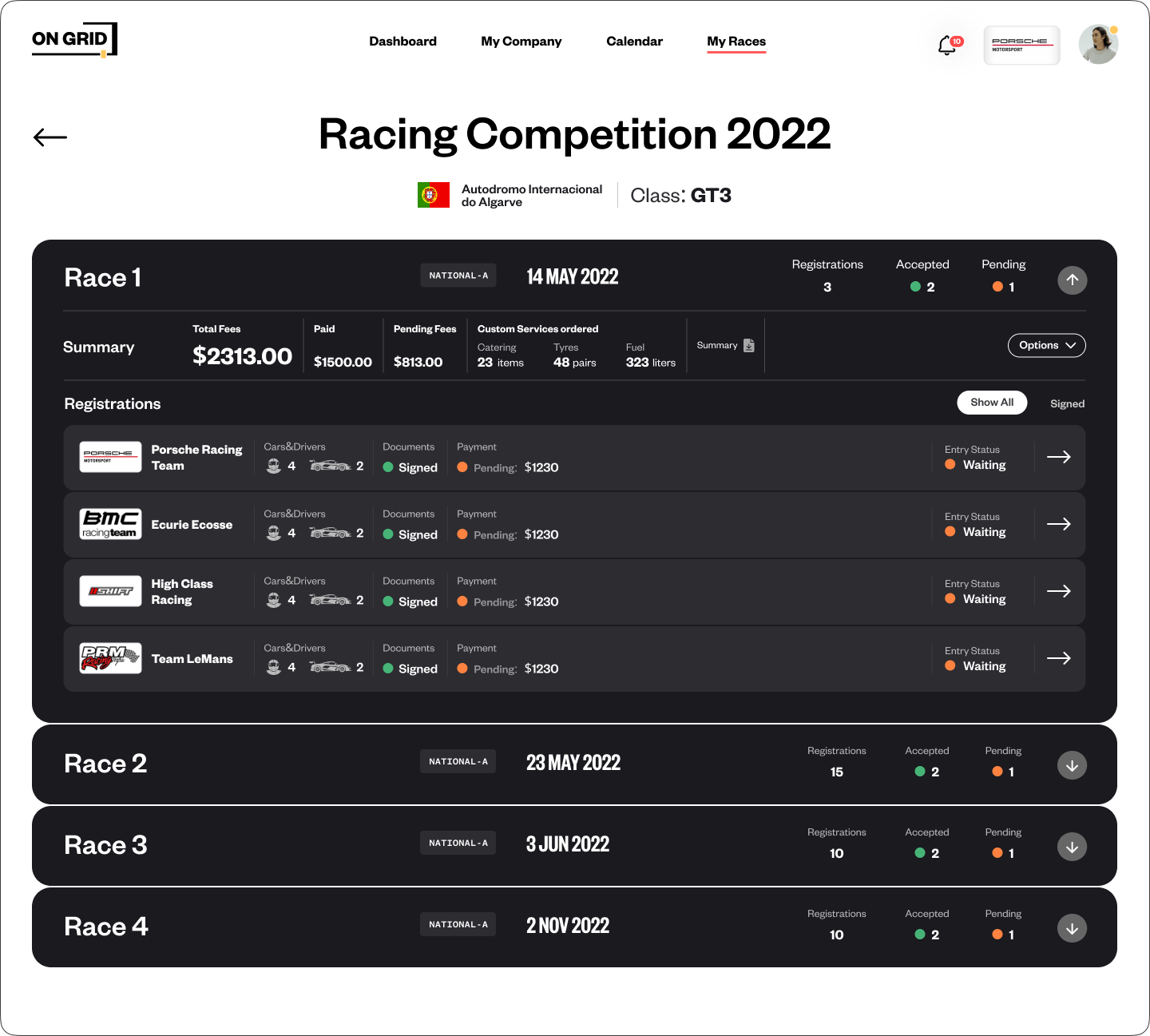Go to the Dashboard tab

[x=402, y=42]
